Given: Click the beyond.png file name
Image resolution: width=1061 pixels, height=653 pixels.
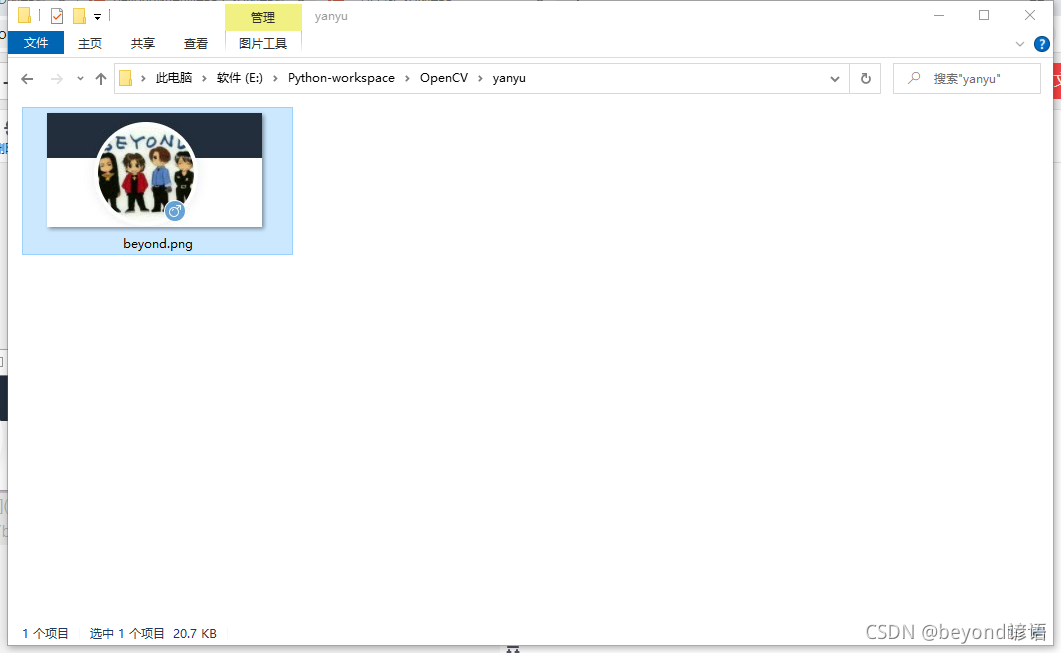Looking at the screenshot, I should coord(158,244).
